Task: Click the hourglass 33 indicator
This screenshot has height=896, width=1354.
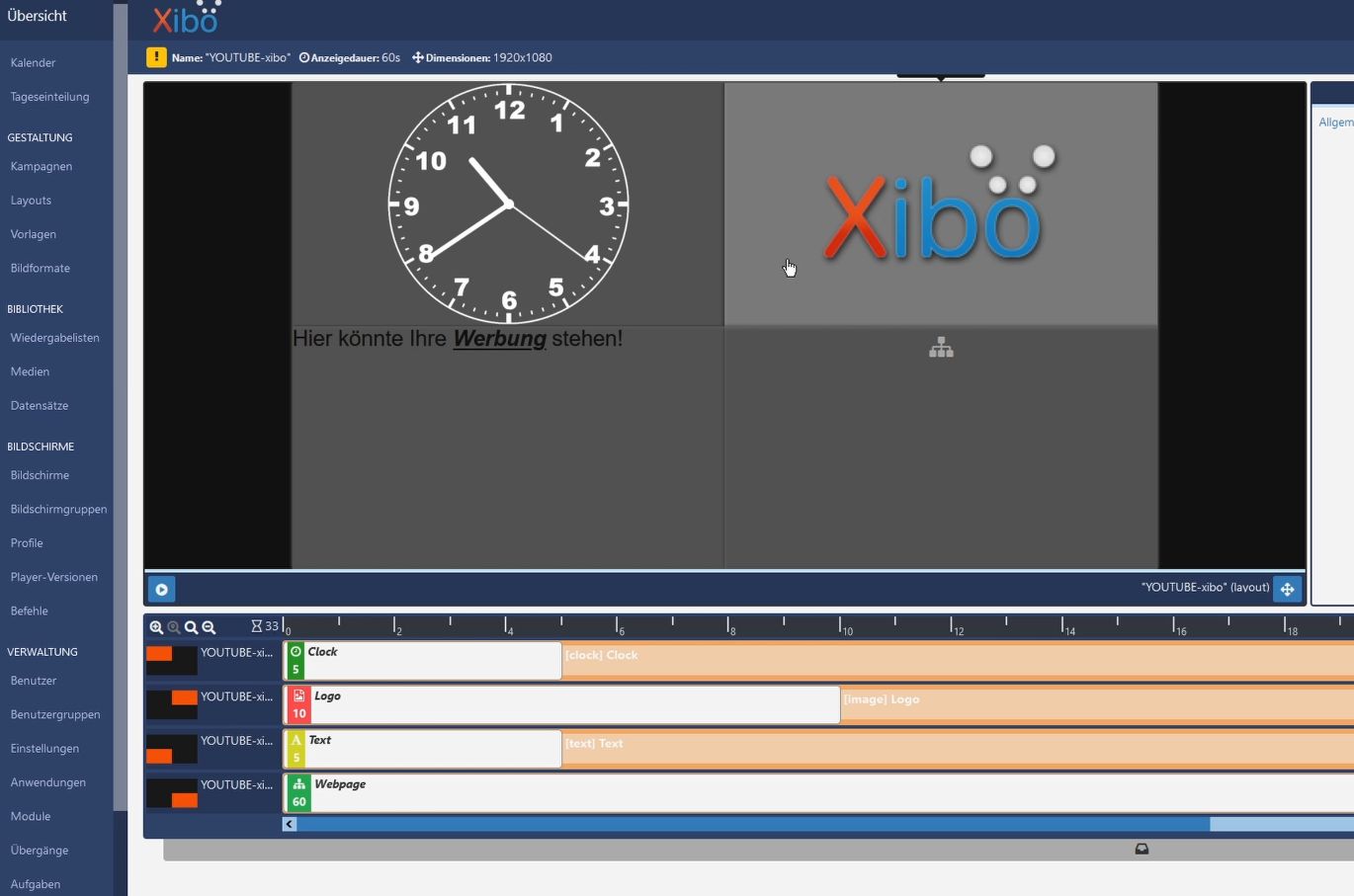Action: coord(265,626)
